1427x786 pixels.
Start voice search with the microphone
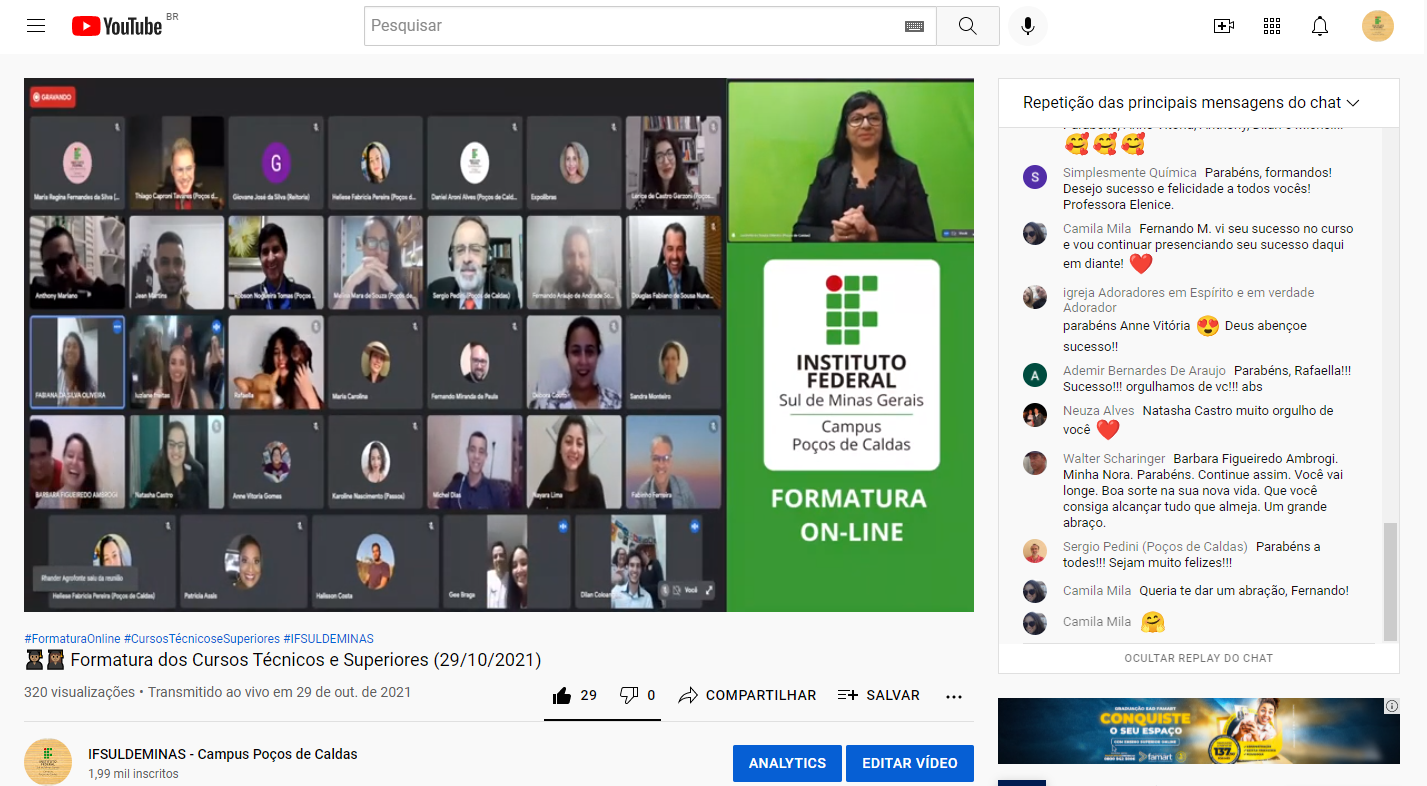[x=1027, y=26]
